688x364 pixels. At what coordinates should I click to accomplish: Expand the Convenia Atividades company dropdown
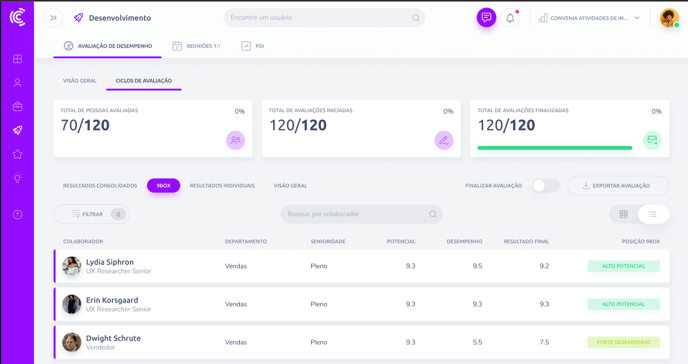pos(589,18)
